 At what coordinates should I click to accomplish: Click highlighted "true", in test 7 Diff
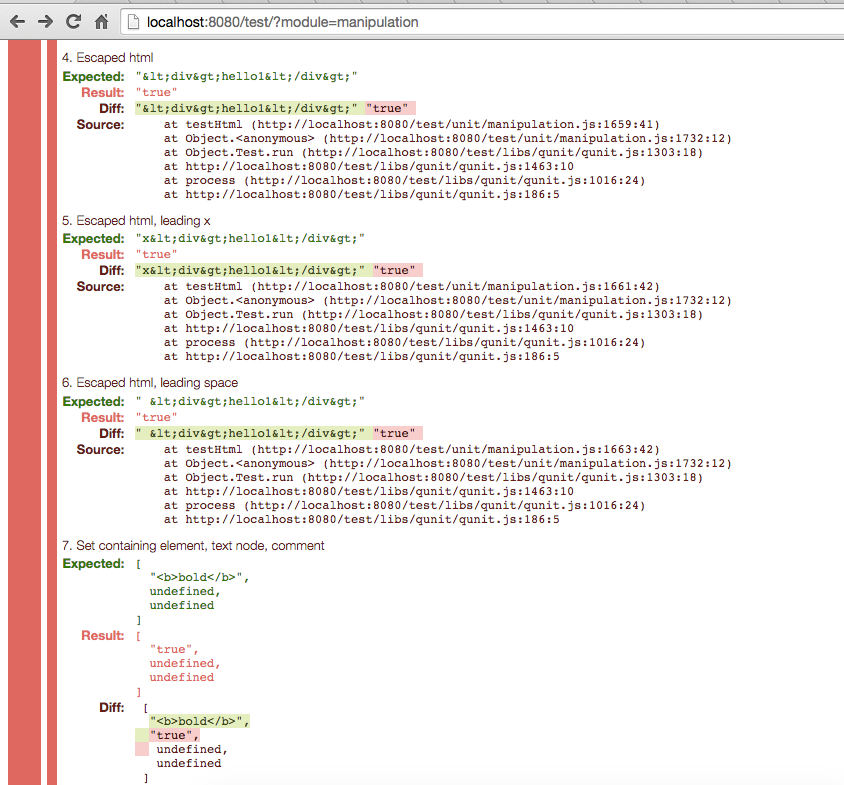pyautogui.click(x=174, y=735)
